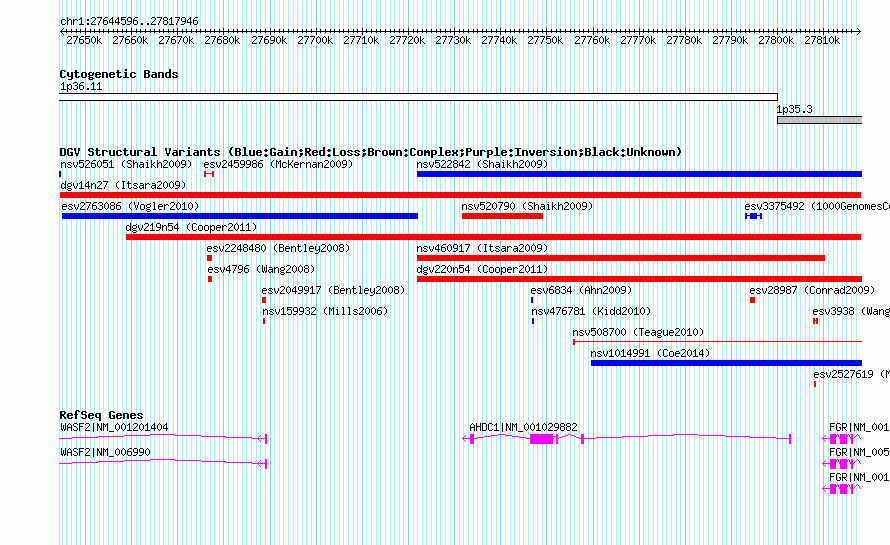
Task: Select the red dgv14n27 loss variant bar
Action: coord(460,195)
